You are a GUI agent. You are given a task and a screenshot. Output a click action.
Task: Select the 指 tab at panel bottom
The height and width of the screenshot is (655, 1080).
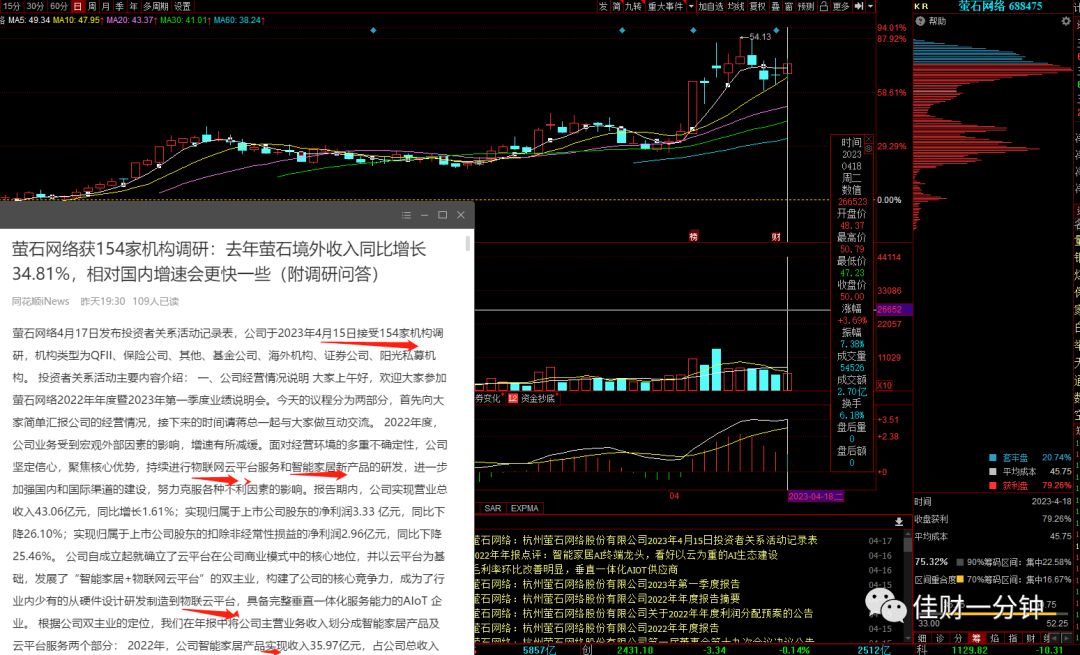tap(1013, 638)
